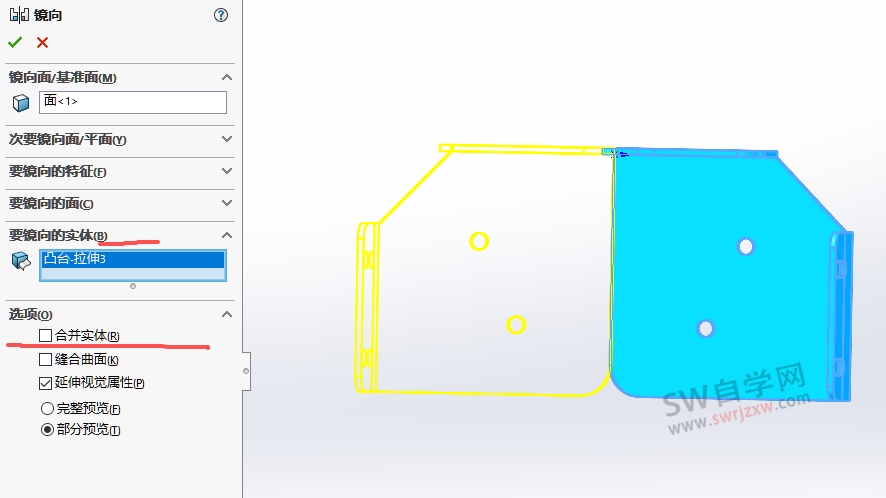Select the 部分预览 radio button
The height and width of the screenshot is (498, 886).
[47, 430]
